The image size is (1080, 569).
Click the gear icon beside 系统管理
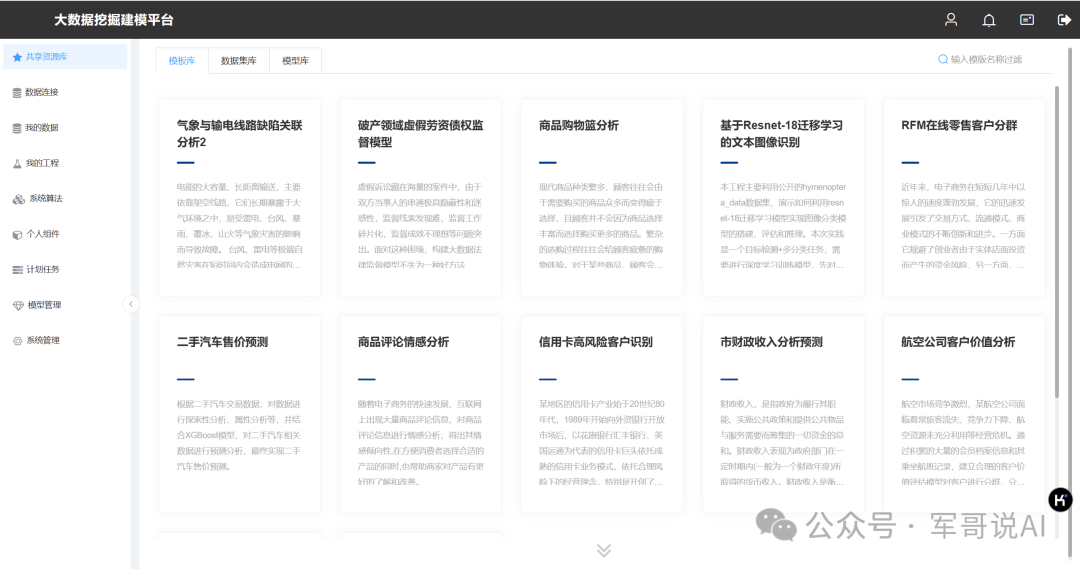tap(17, 341)
